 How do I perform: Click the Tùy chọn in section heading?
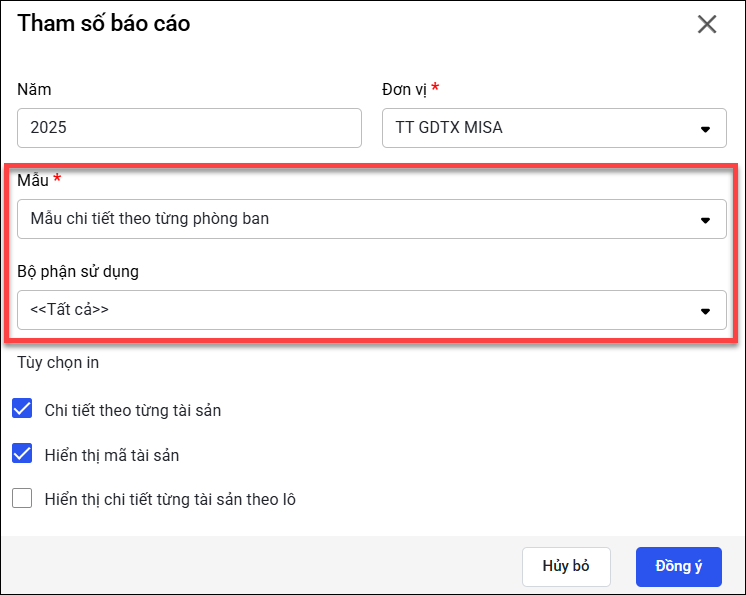(x=58, y=362)
